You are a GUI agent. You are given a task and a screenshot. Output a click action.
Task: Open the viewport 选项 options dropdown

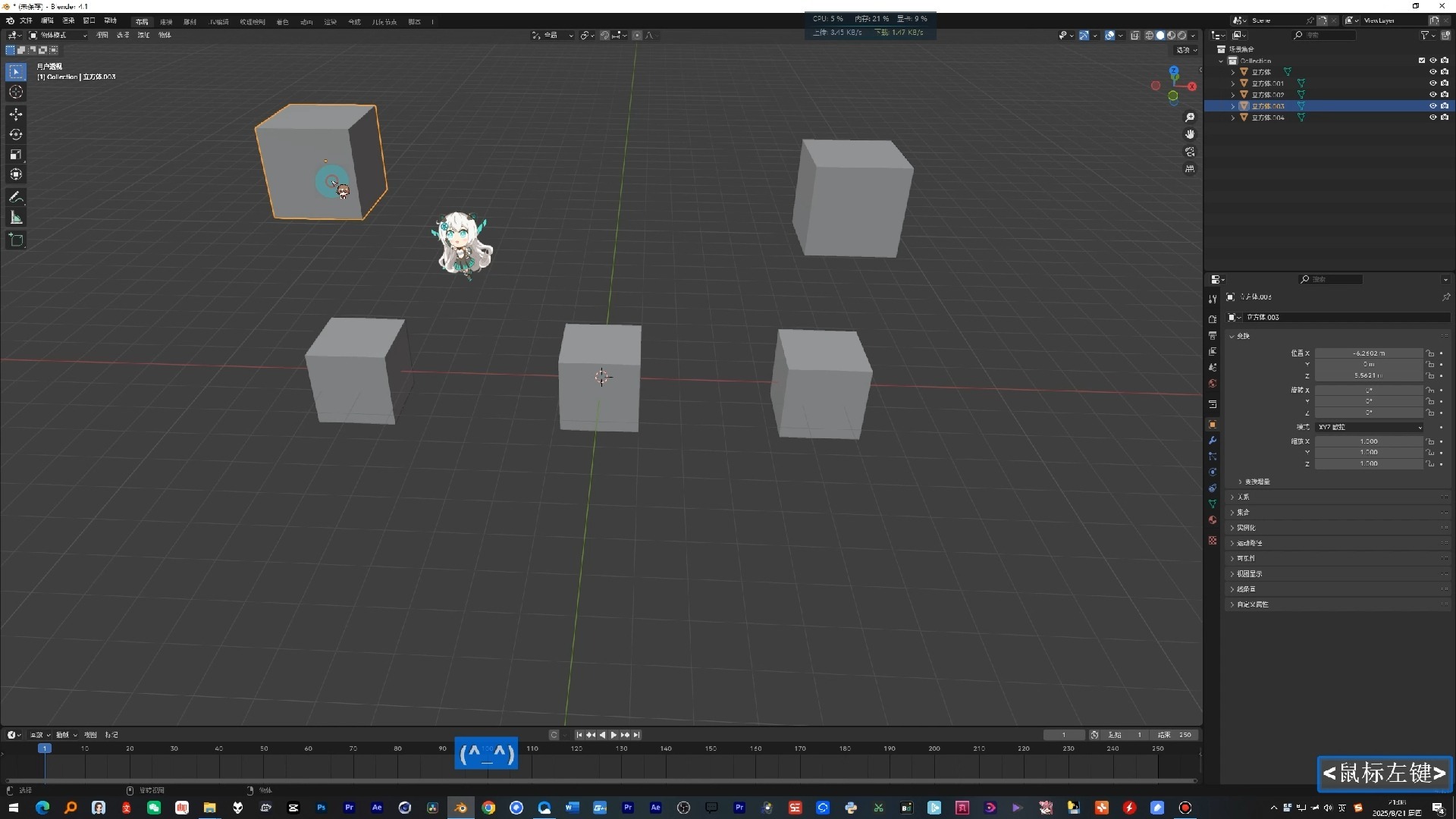1187,50
